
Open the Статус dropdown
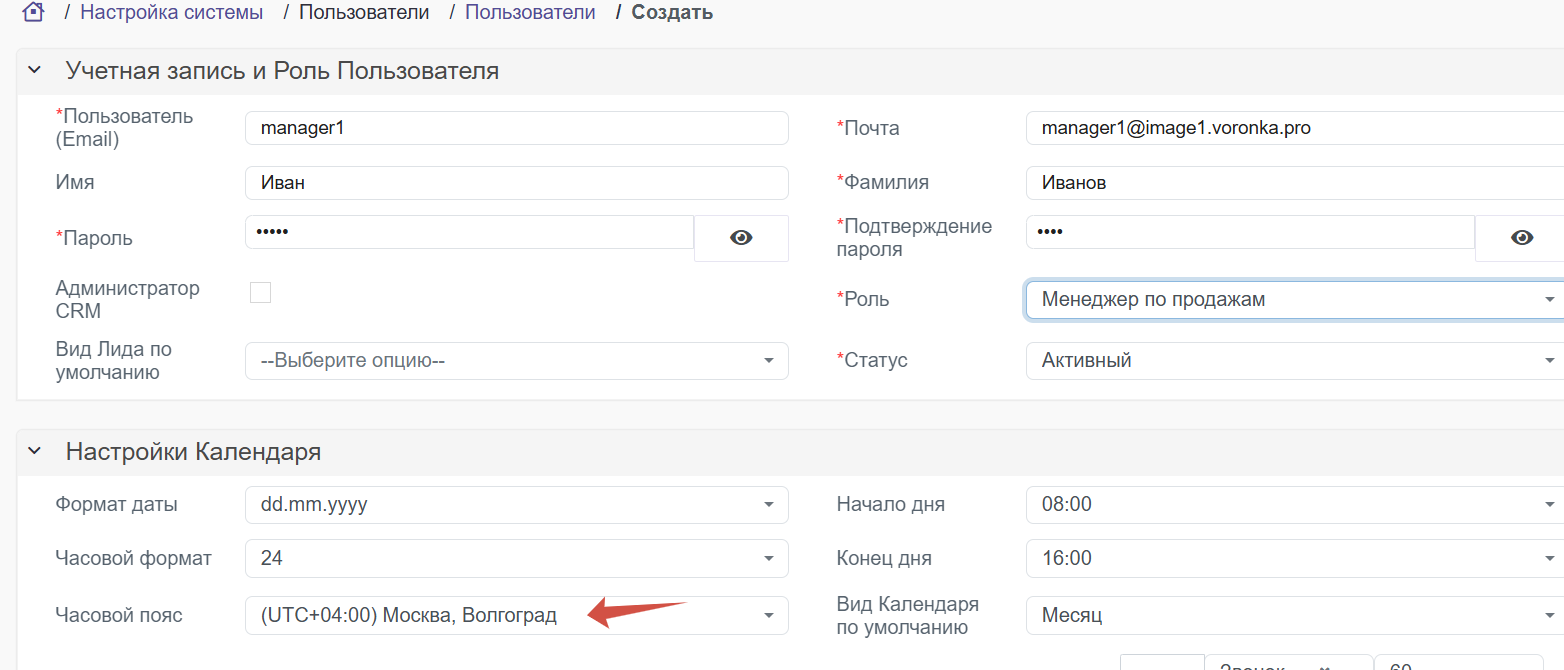pyautogui.click(x=1290, y=360)
